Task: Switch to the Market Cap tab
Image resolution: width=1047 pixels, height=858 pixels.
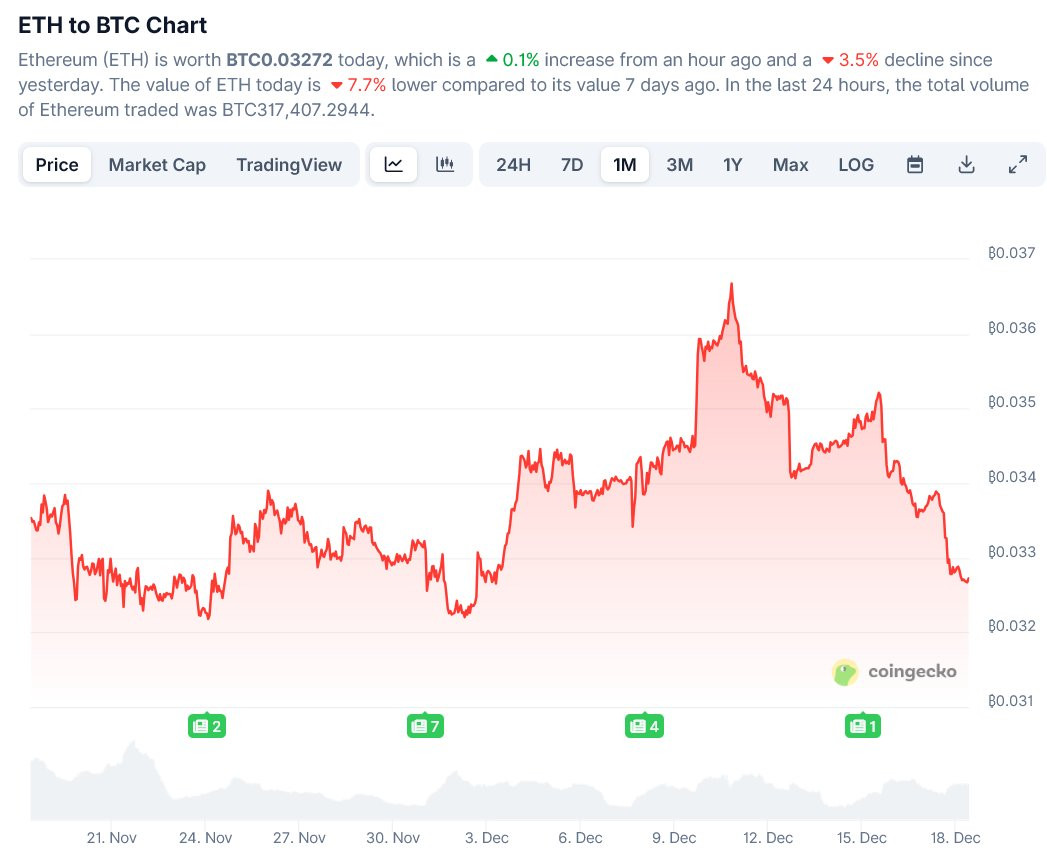Action: 157,164
